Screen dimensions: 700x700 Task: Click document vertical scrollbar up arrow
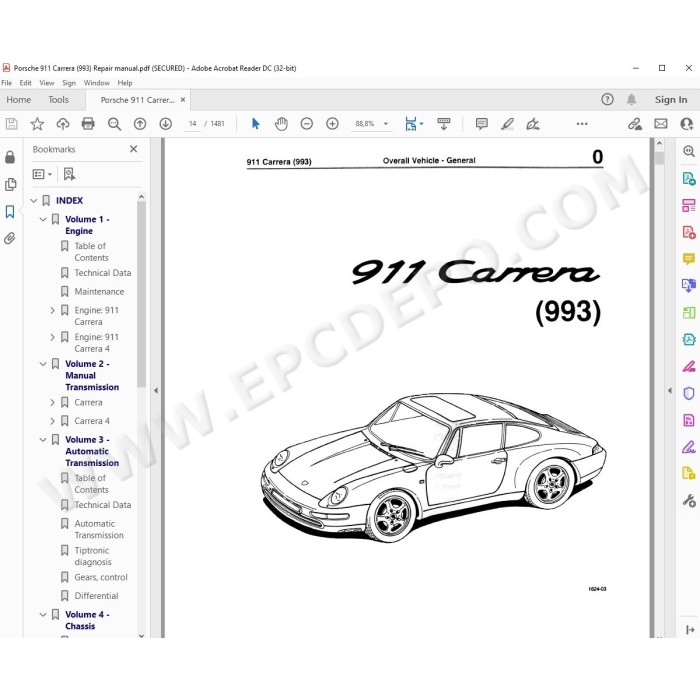tap(659, 144)
